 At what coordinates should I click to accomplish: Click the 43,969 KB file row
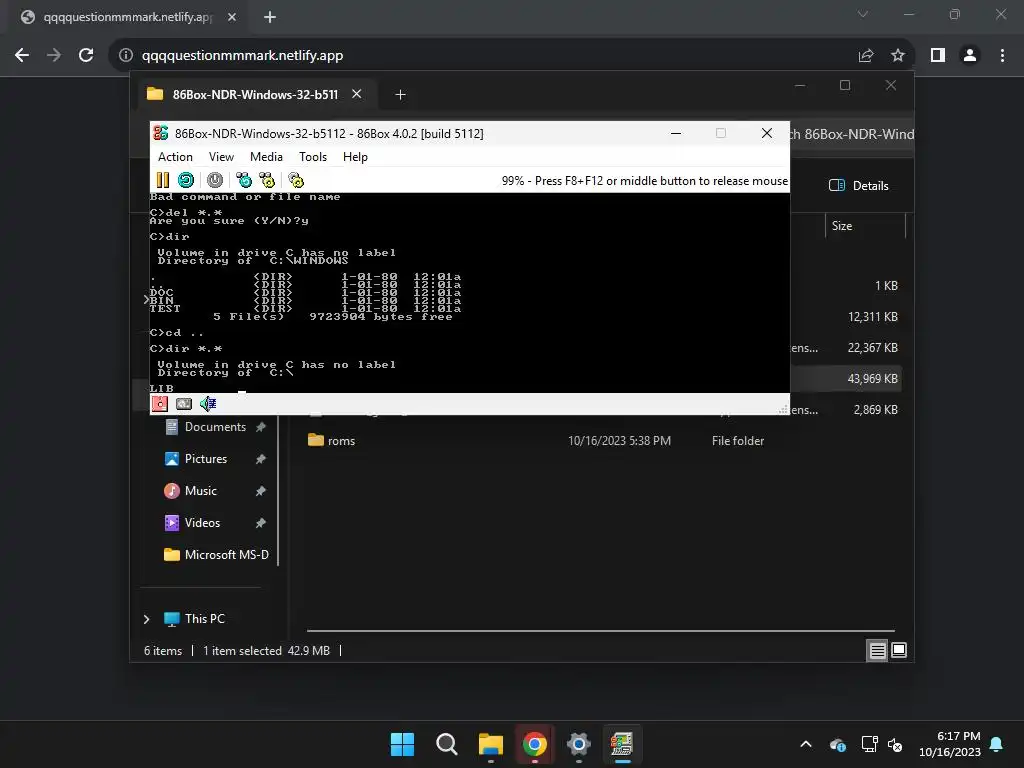(x=846, y=379)
